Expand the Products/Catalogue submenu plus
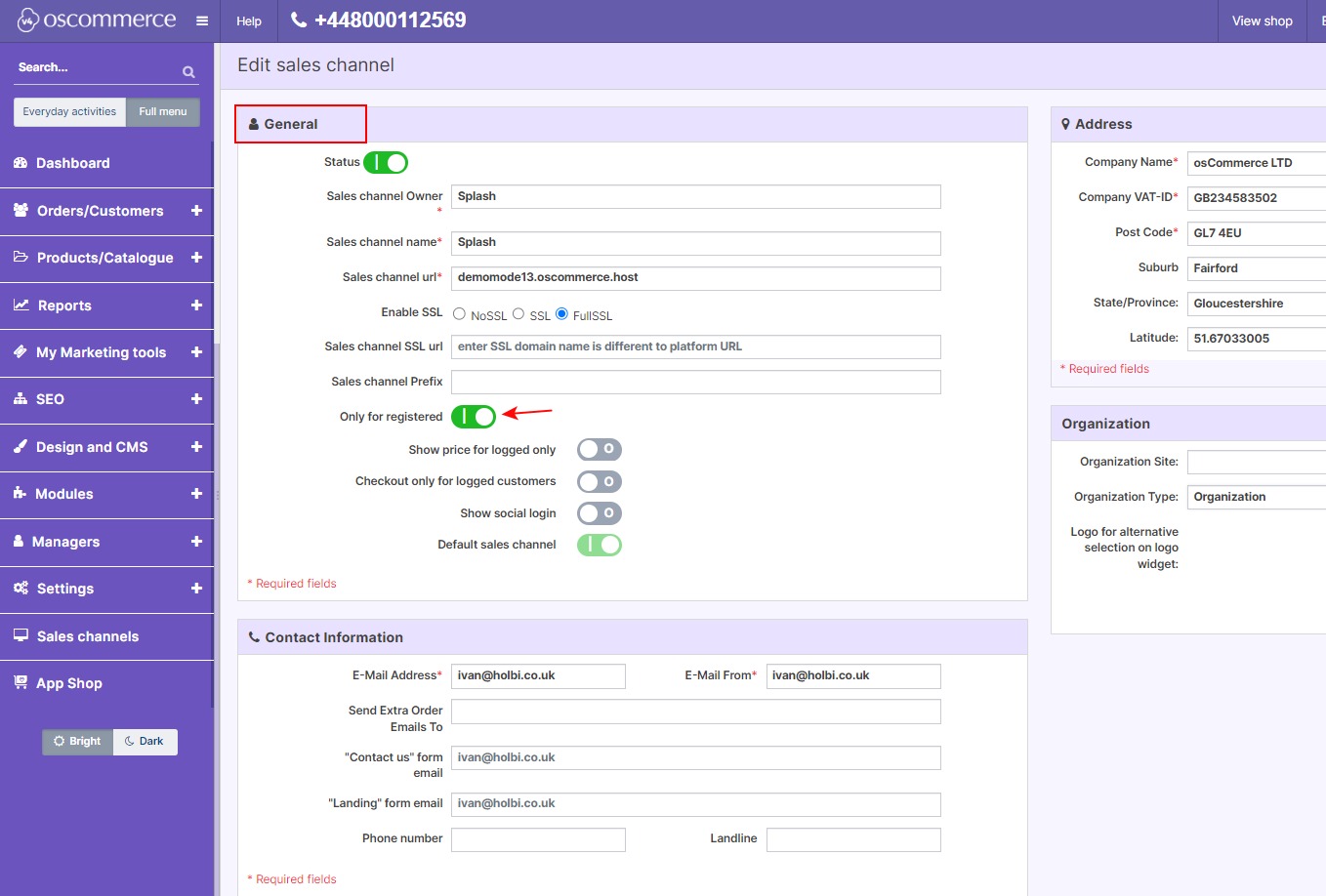 click(x=196, y=258)
